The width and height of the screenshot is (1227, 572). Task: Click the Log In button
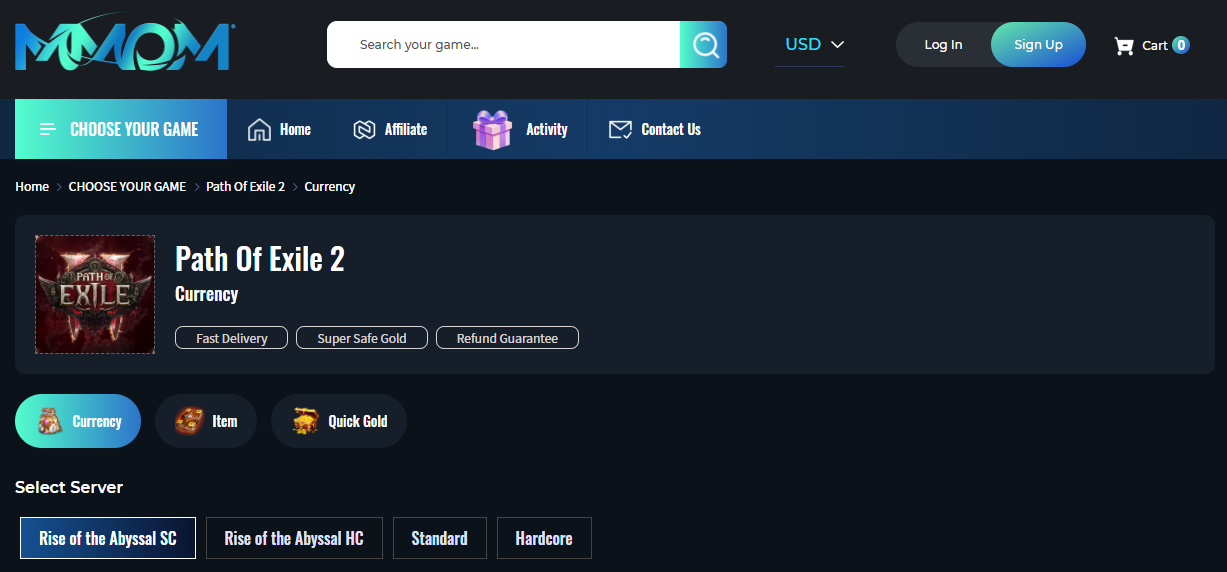(x=943, y=44)
